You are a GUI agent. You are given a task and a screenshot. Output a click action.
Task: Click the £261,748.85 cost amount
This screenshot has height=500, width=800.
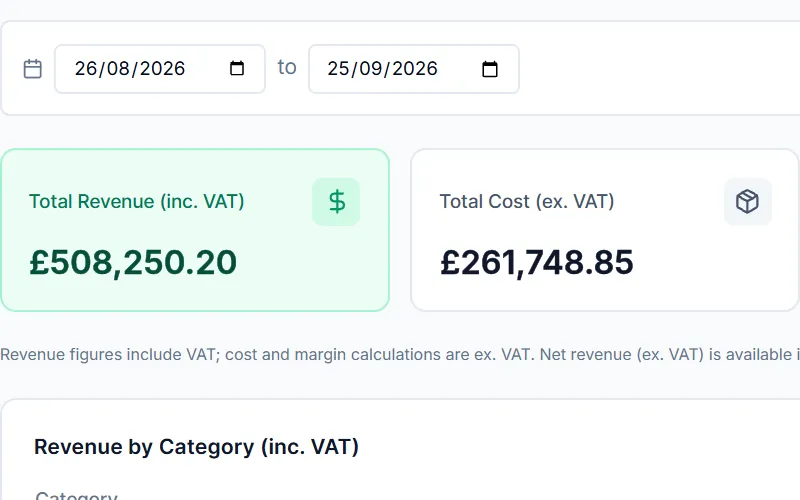(537, 263)
